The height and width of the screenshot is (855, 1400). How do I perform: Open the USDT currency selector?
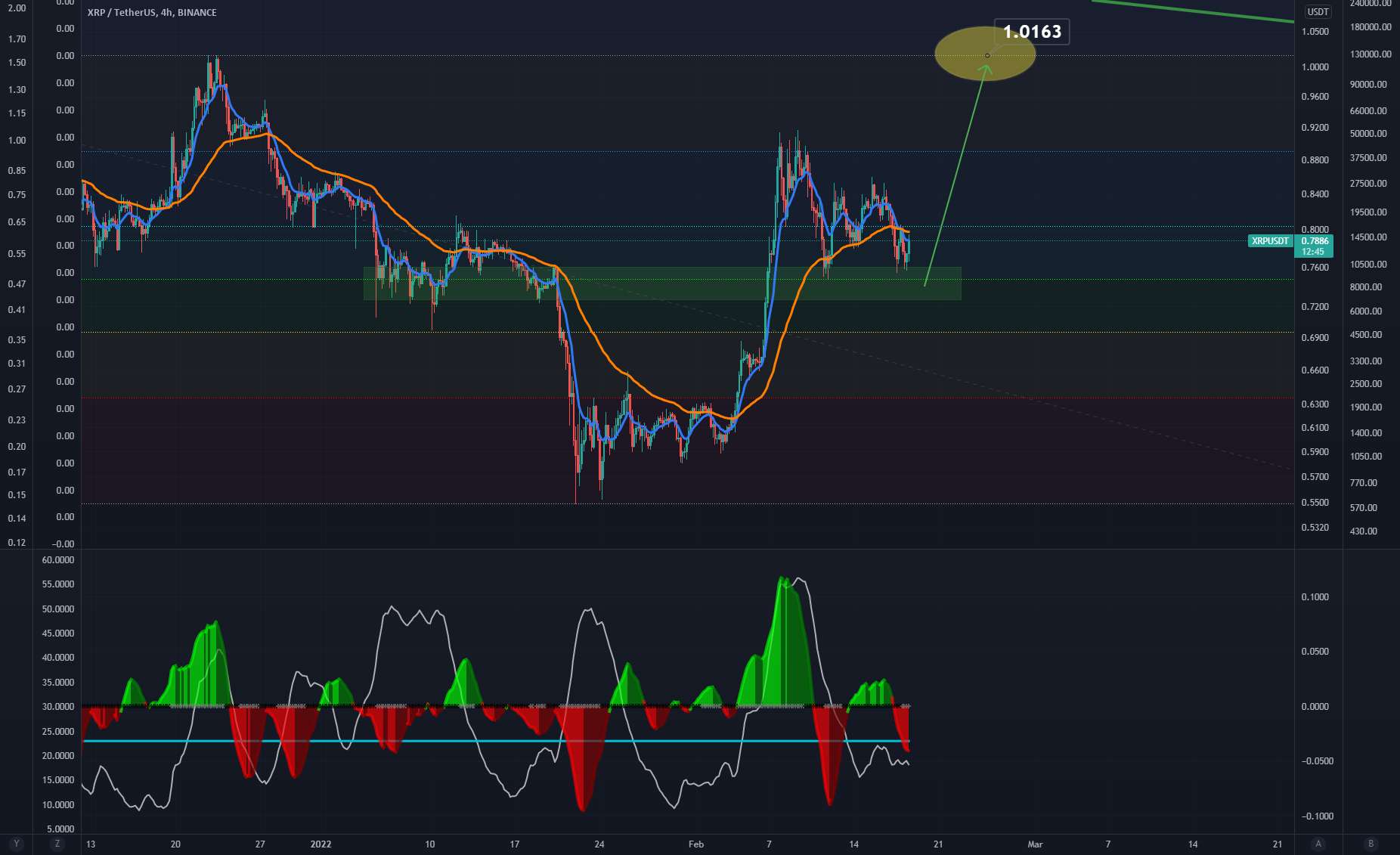(1318, 11)
